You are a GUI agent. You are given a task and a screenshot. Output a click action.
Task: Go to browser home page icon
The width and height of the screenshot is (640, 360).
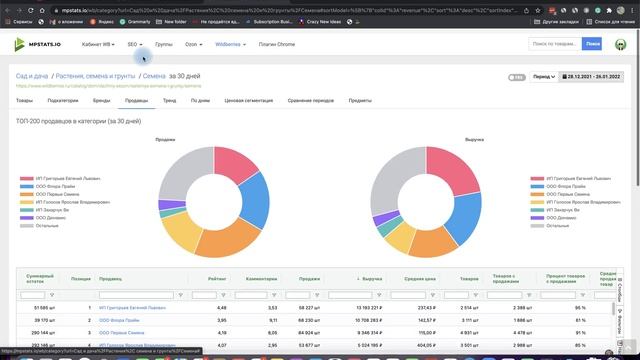click(42, 10)
